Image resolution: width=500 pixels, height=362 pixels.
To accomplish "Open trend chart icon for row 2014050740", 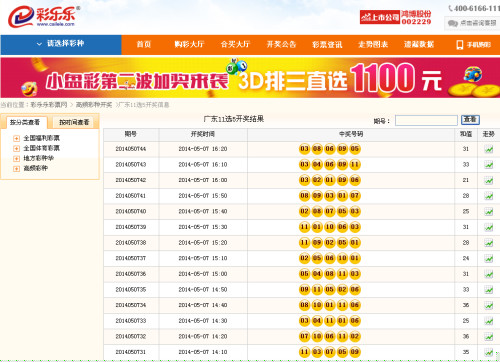I will (488, 212).
